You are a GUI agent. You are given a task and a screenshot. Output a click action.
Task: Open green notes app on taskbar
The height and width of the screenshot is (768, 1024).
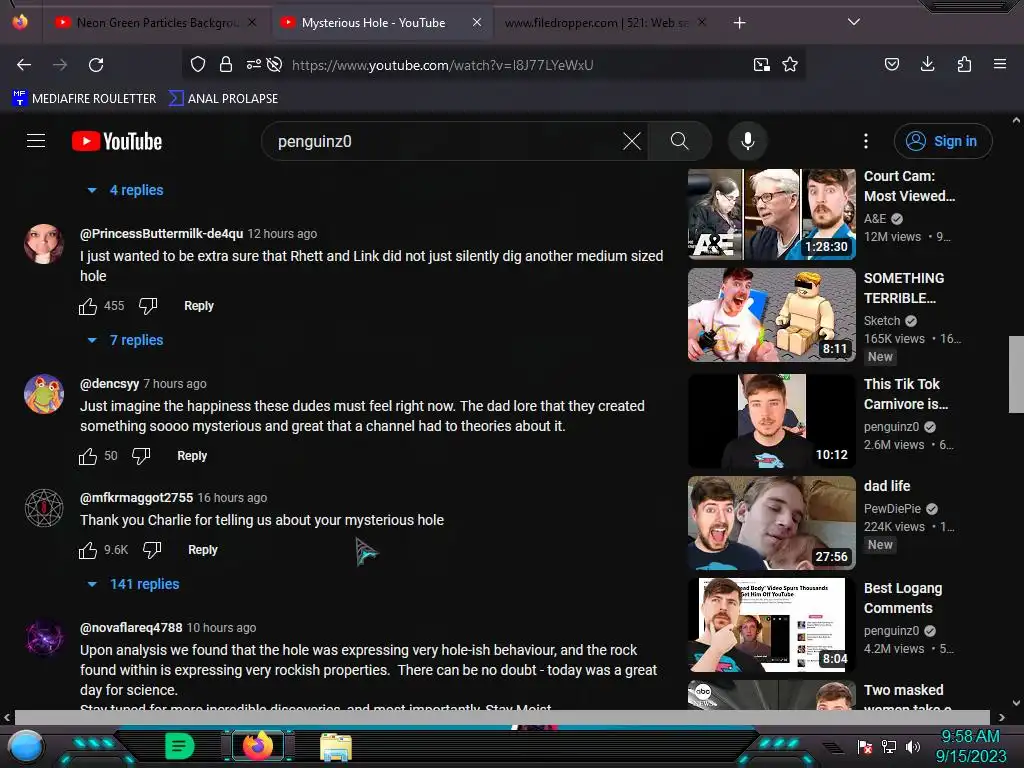[179, 746]
